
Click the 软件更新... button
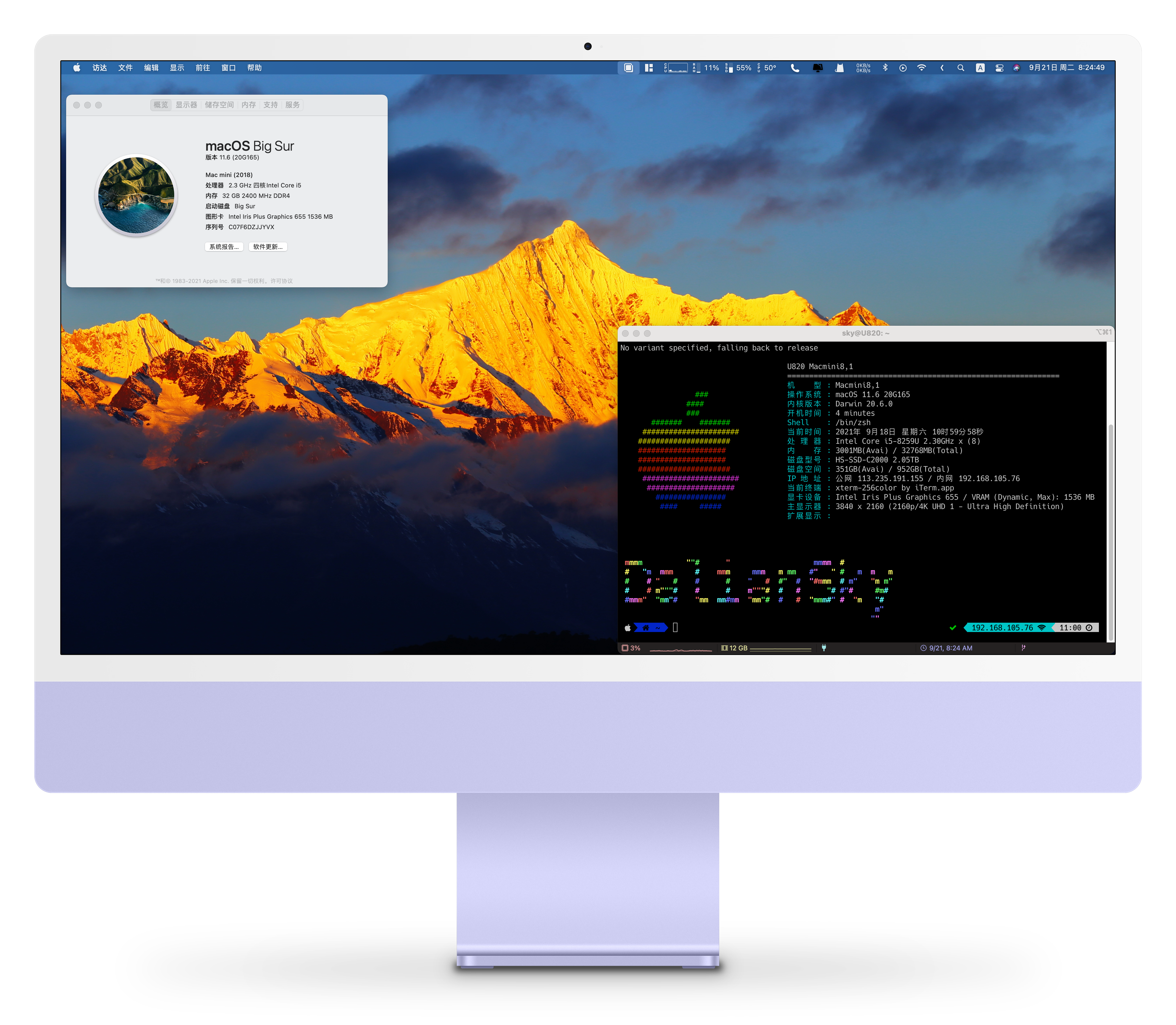[x=268, y=246]
